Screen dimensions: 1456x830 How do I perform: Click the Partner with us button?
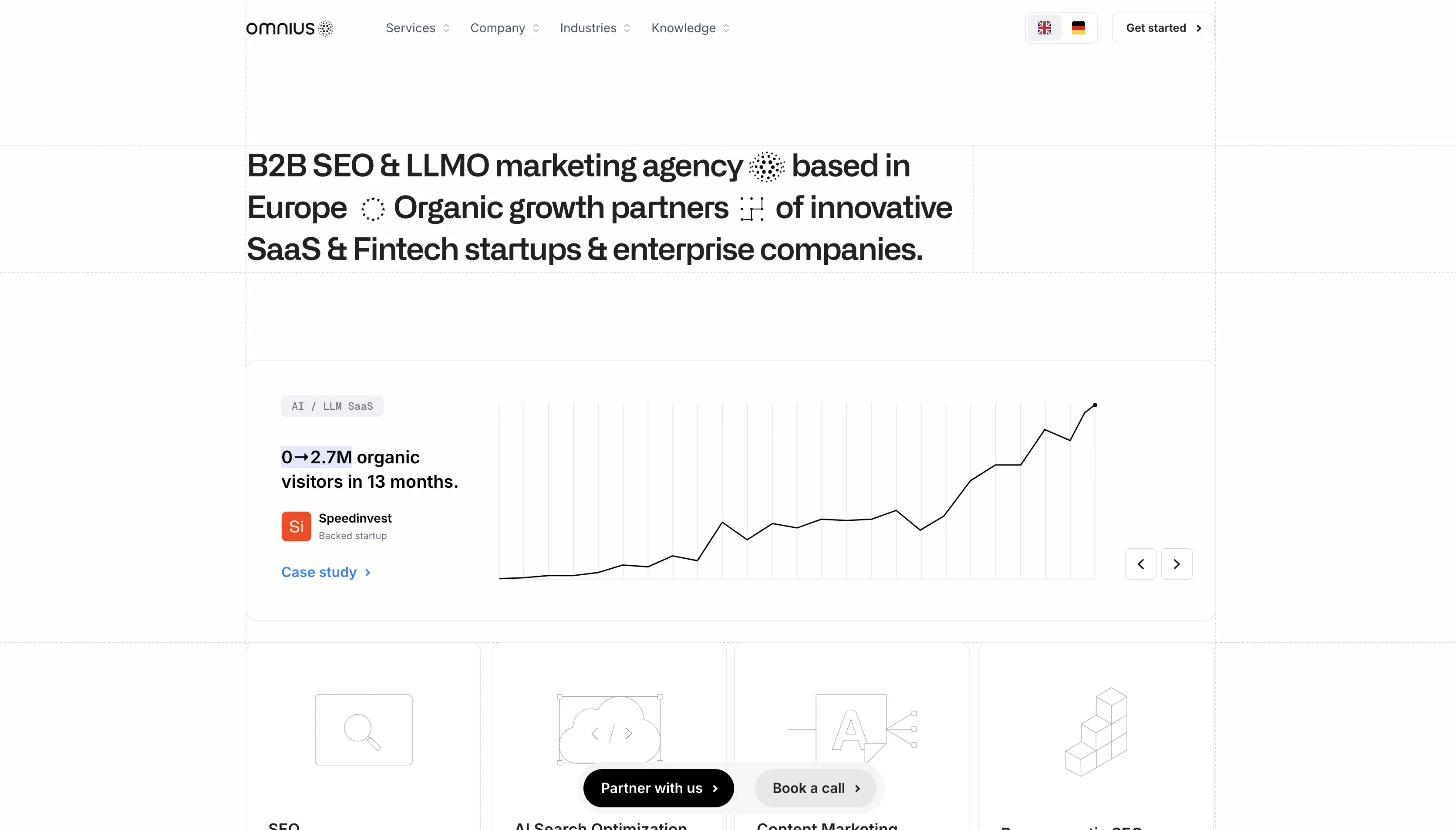click(x=658, y=788)
